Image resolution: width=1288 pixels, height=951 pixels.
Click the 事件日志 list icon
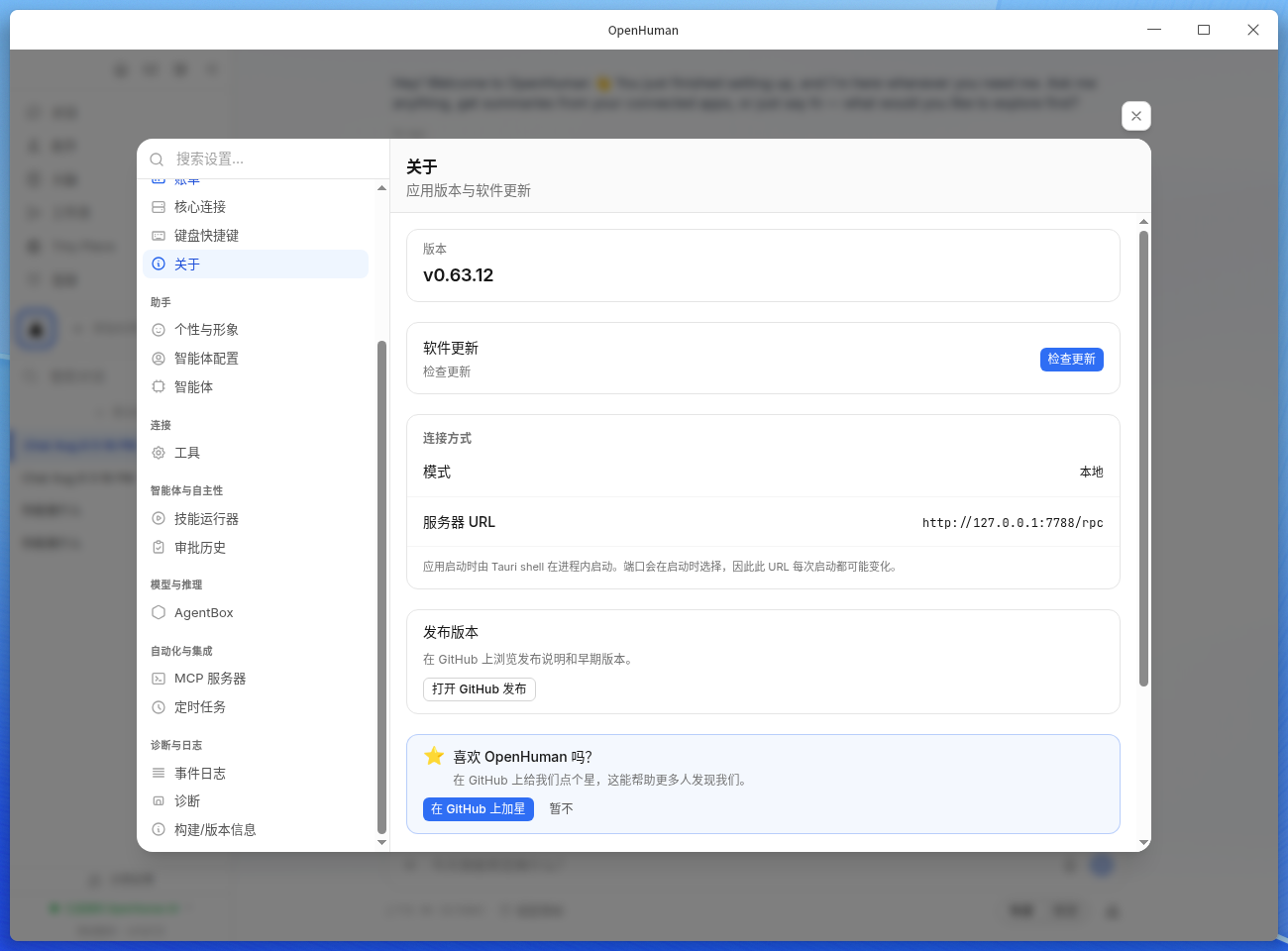click(159, 774)
